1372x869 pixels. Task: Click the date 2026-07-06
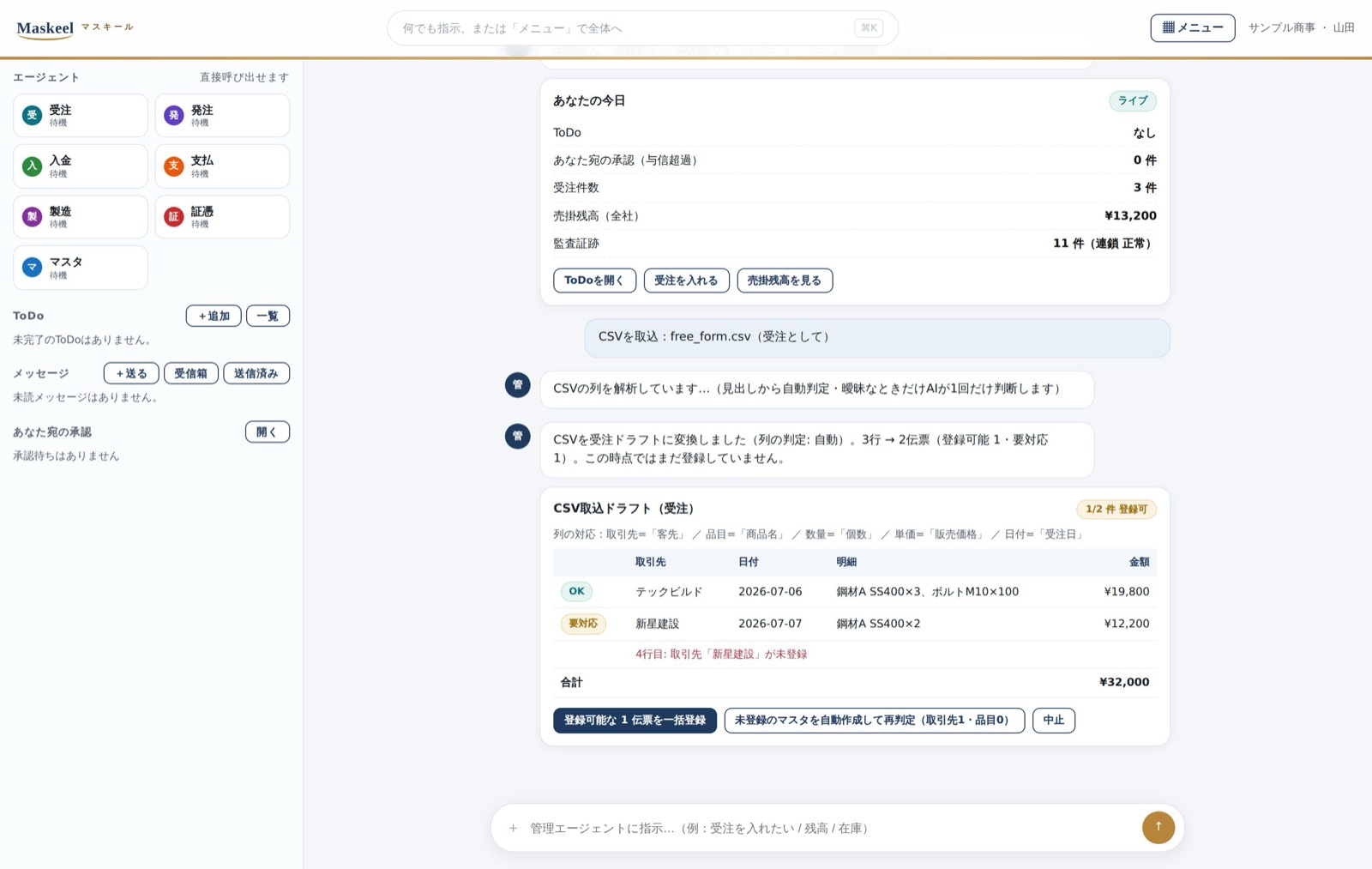770,592
